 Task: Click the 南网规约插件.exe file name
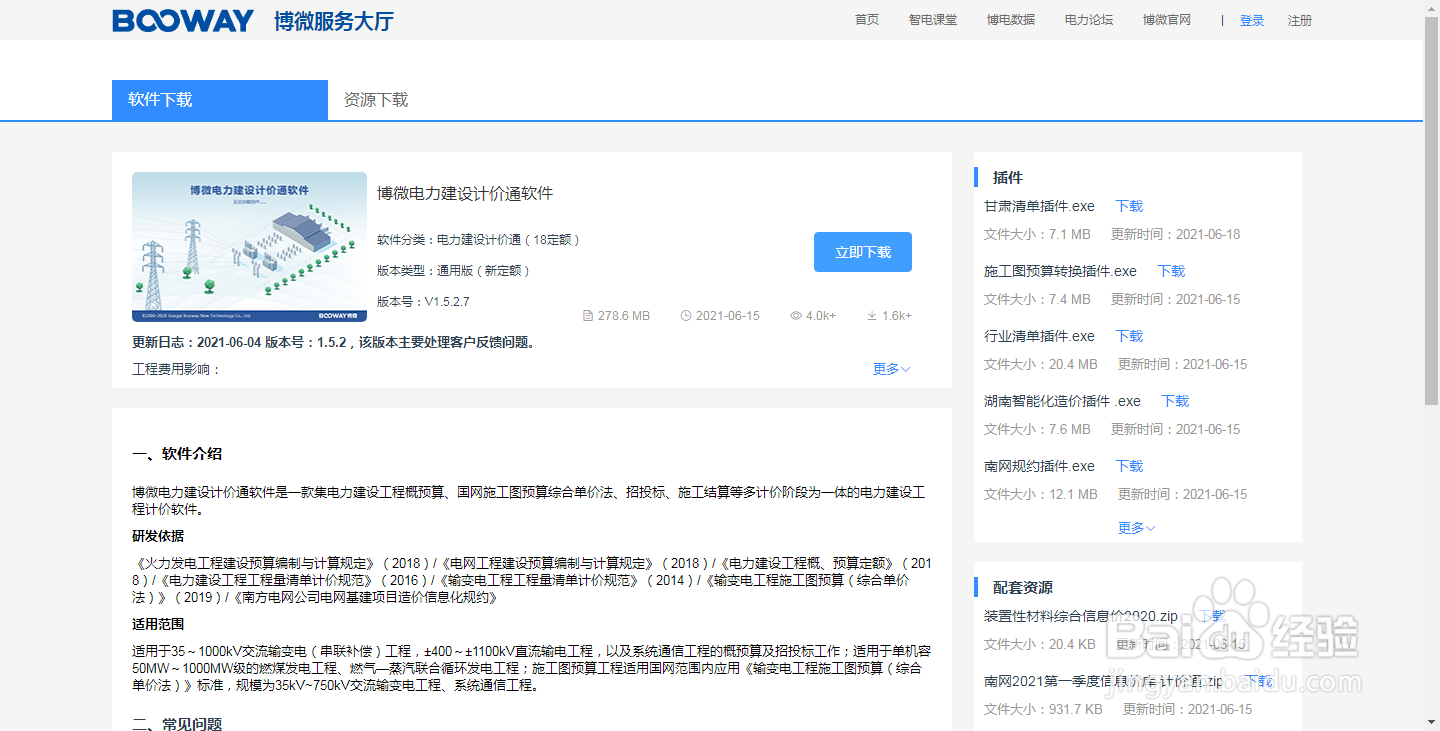pyautogui.click(x=1039, y=466)
